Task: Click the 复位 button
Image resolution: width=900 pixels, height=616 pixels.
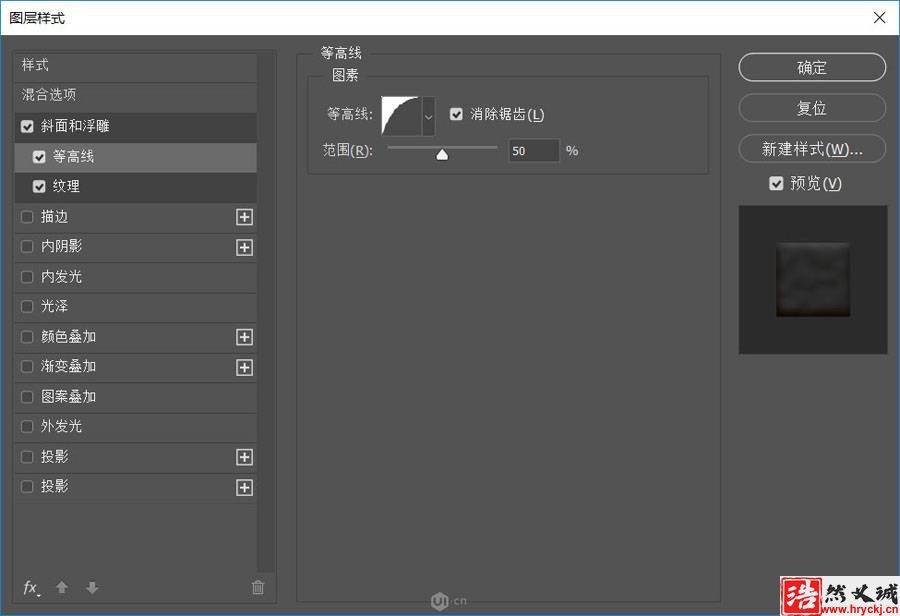Action: (812, 109)
